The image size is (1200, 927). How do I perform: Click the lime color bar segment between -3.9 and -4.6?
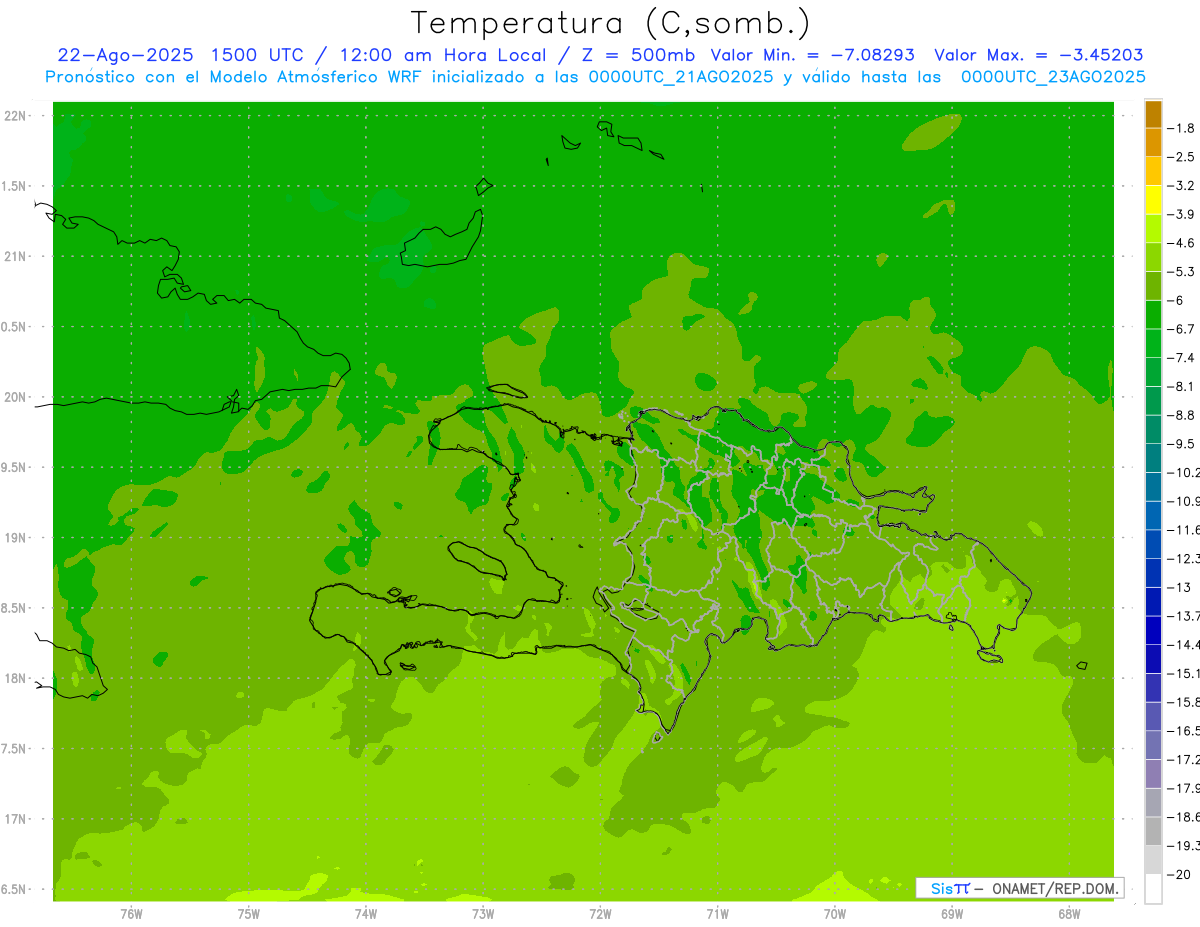pos(1153,229)
